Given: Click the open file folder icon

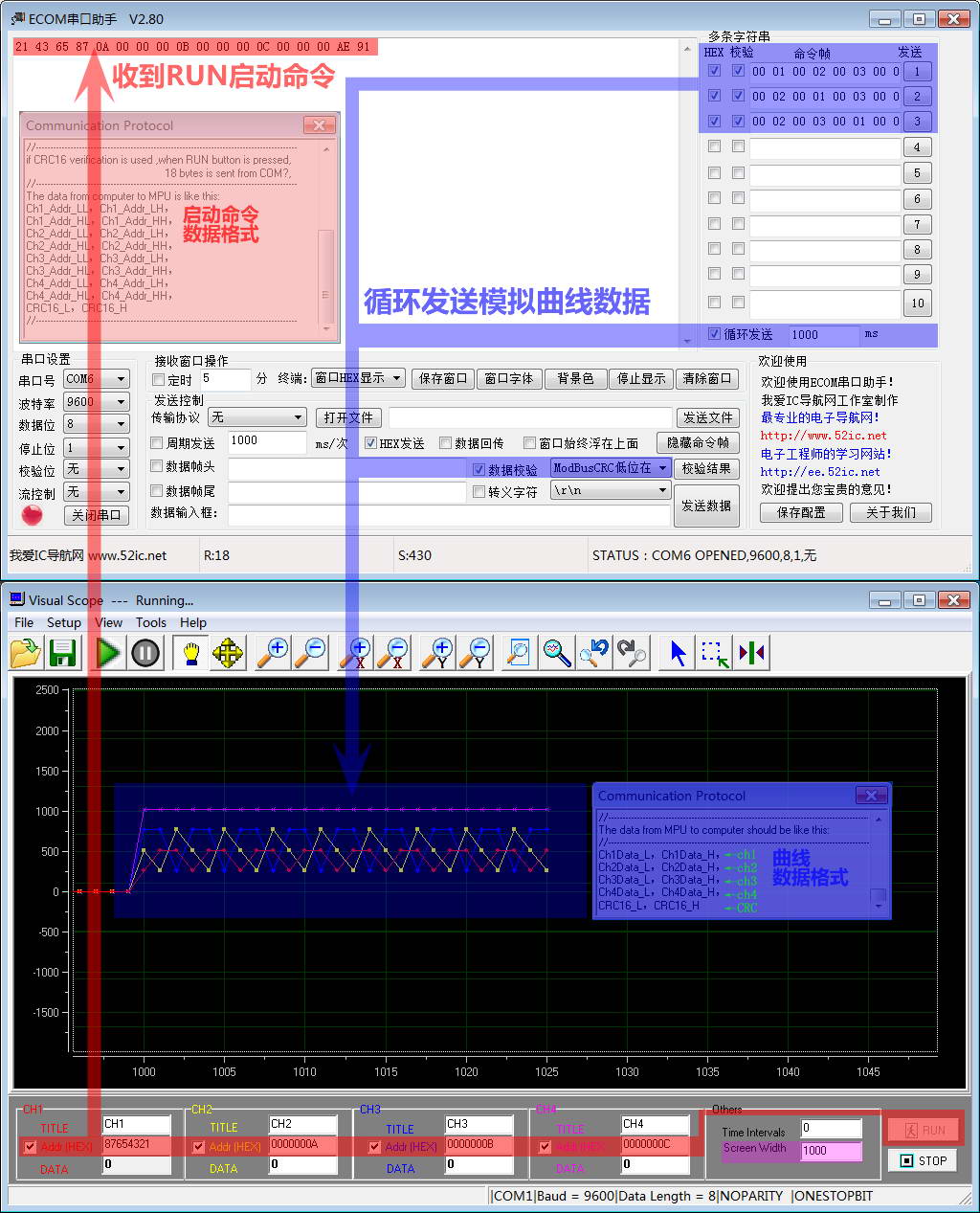Looking at the screenshot, I should click(26, 653).
